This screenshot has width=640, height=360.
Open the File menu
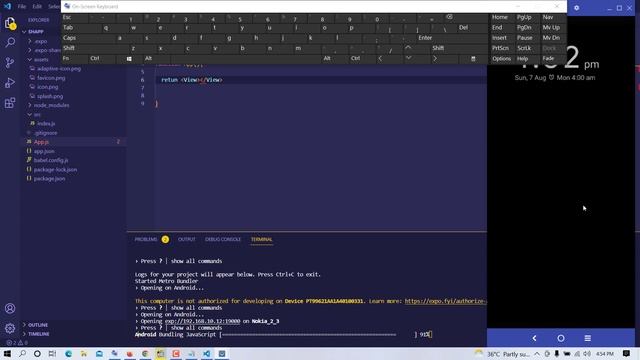[22, 7]
